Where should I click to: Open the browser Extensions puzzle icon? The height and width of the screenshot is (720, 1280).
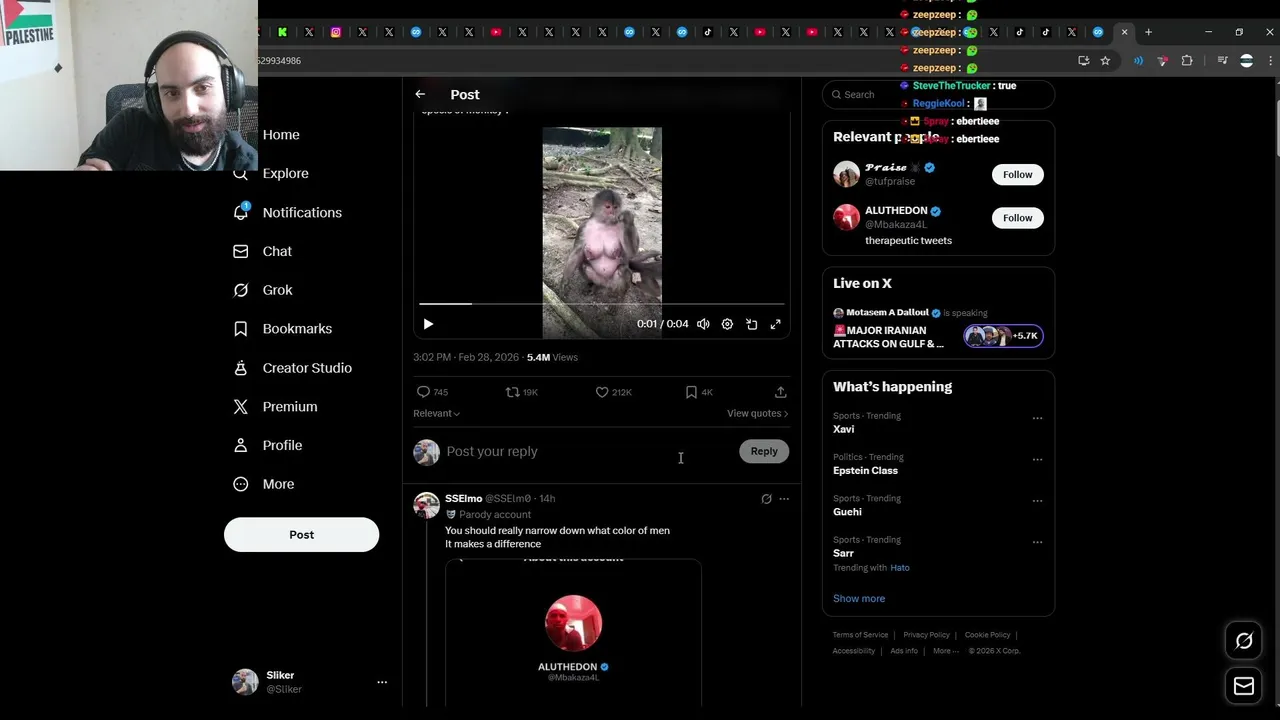coord(1187,61)
